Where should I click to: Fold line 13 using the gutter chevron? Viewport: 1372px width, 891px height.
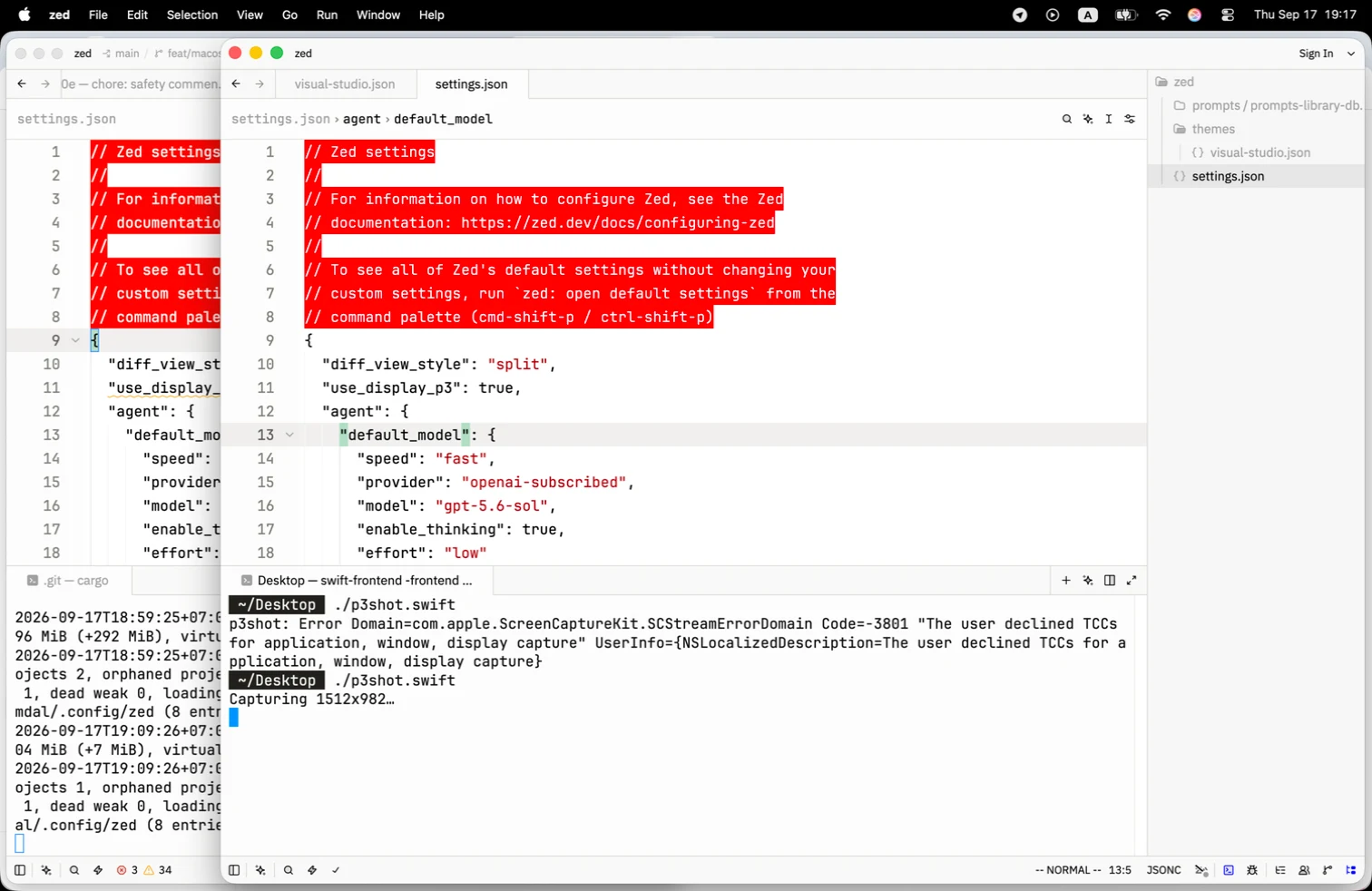[x=289, y=436]
